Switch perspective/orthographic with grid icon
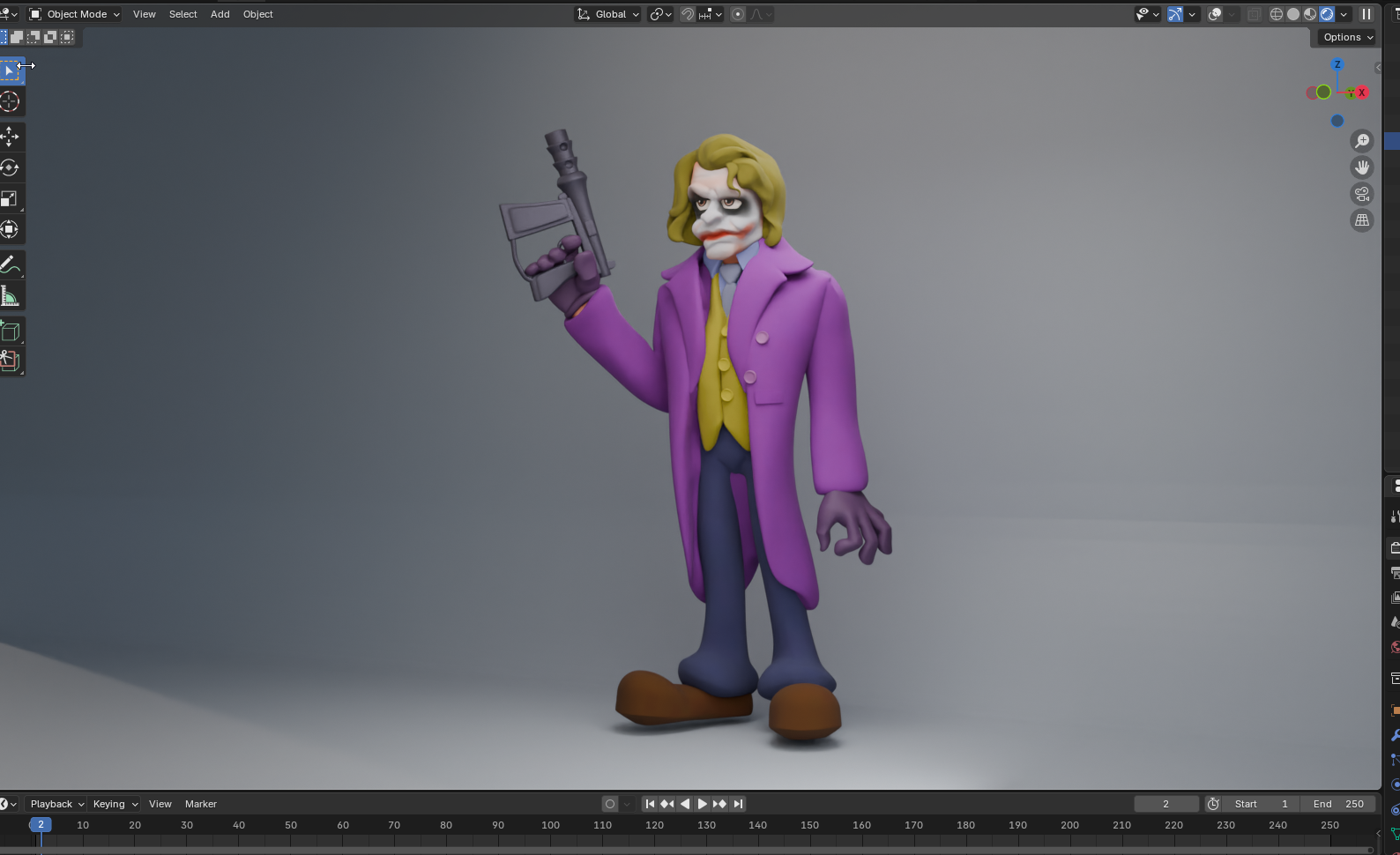This screenshot has height=855, width=1400. (x=1362, y=220)
